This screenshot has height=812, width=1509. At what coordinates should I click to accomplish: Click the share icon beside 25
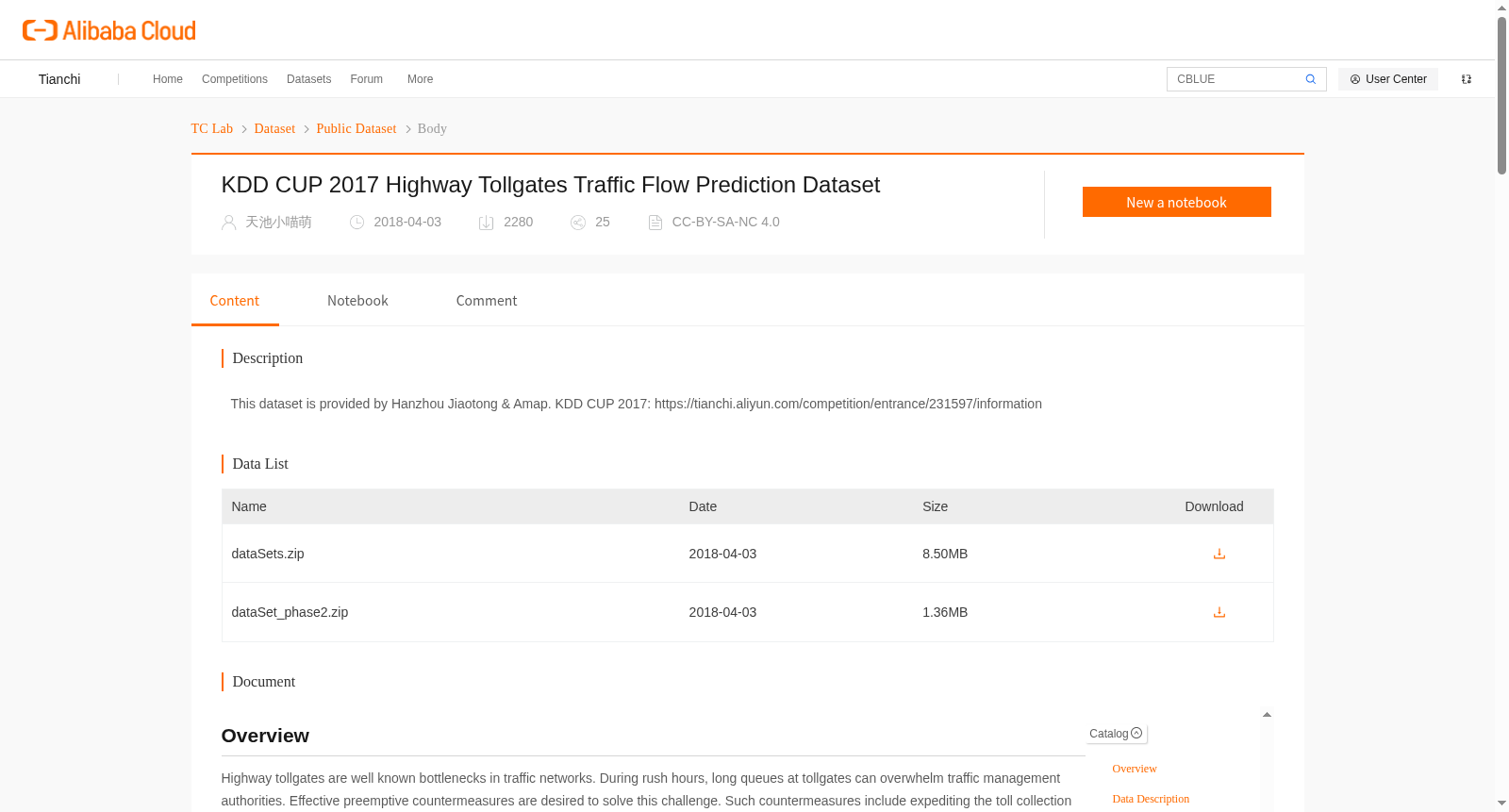(578, 223)
